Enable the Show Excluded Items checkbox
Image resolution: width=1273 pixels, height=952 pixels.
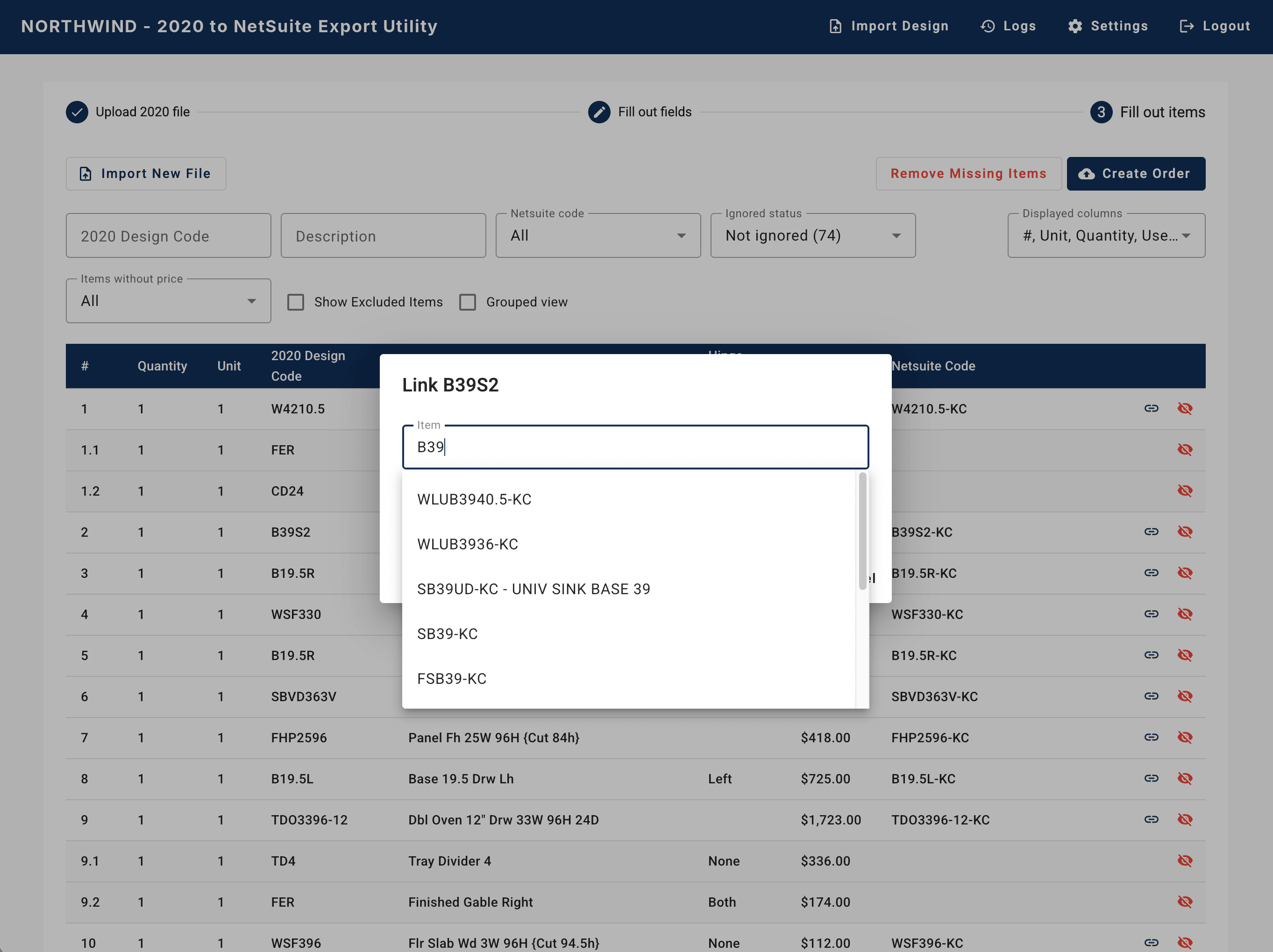295,302
